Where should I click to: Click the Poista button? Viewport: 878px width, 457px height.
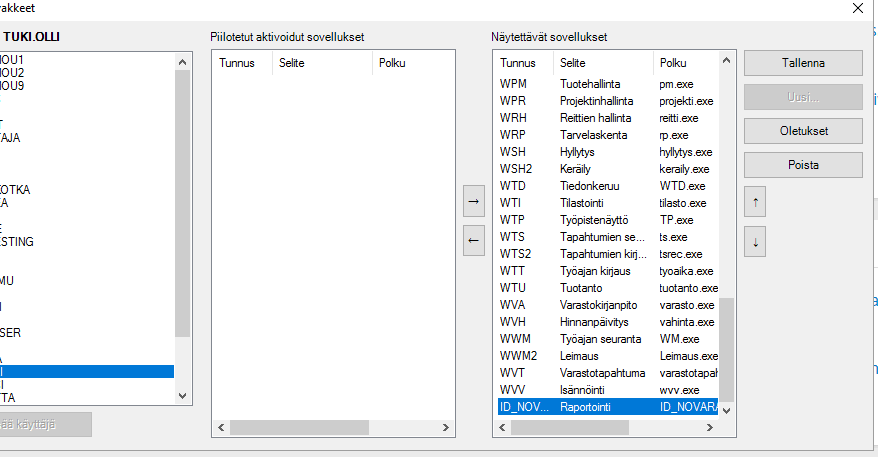[x=803, y=165]
